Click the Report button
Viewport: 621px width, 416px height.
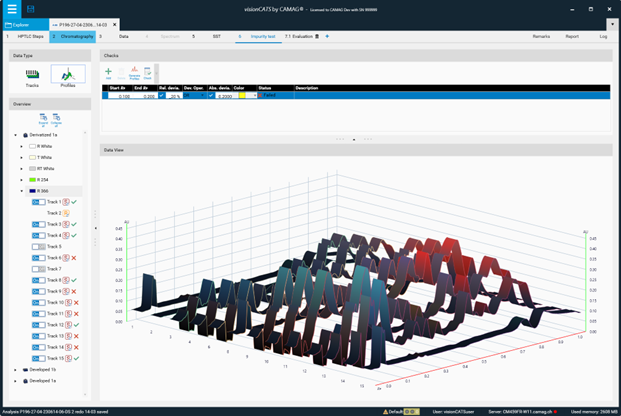coord(572,36)
